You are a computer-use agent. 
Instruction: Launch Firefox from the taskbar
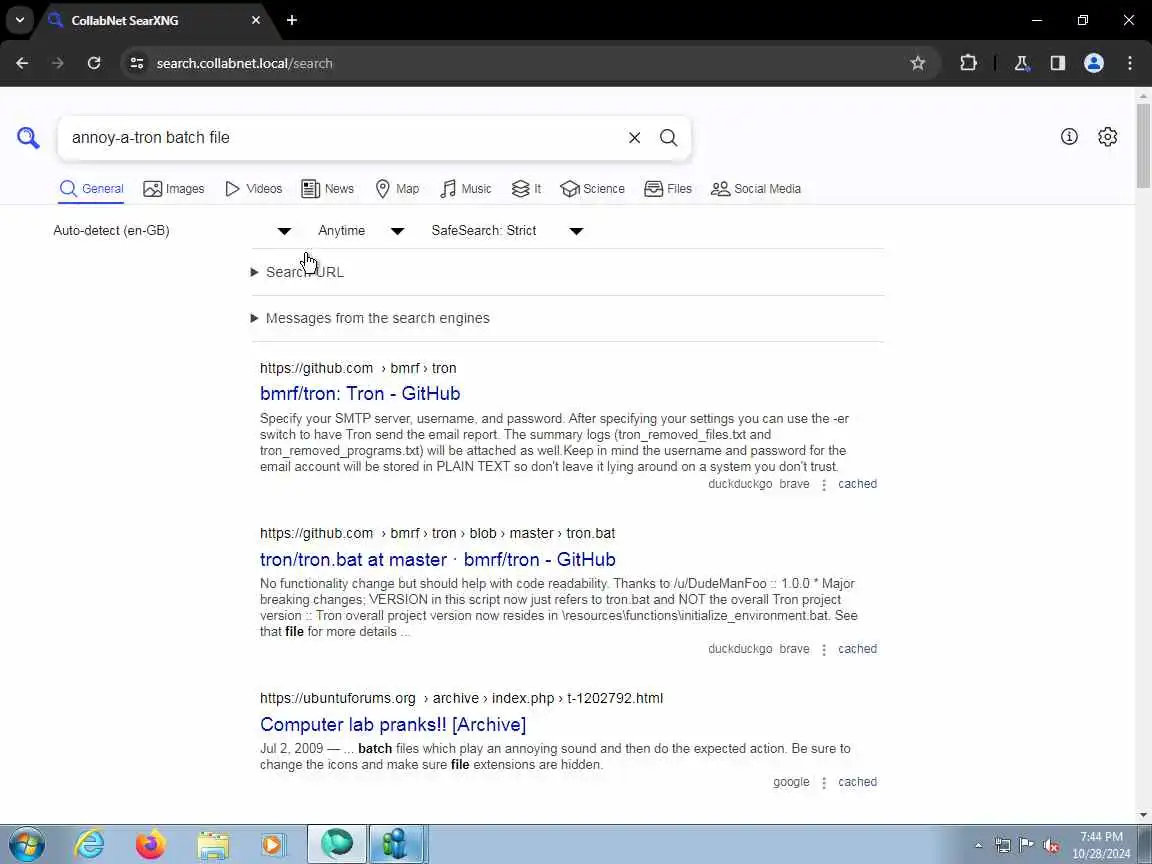[x=151, y=844]
